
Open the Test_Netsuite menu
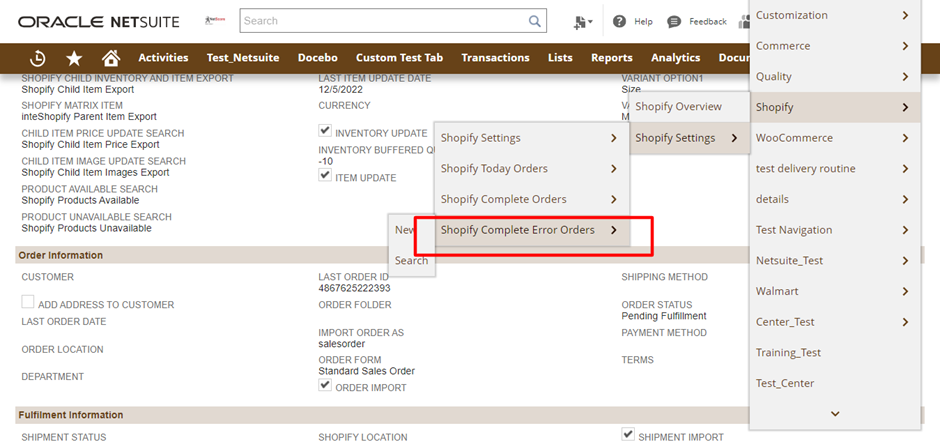(243, 58)
